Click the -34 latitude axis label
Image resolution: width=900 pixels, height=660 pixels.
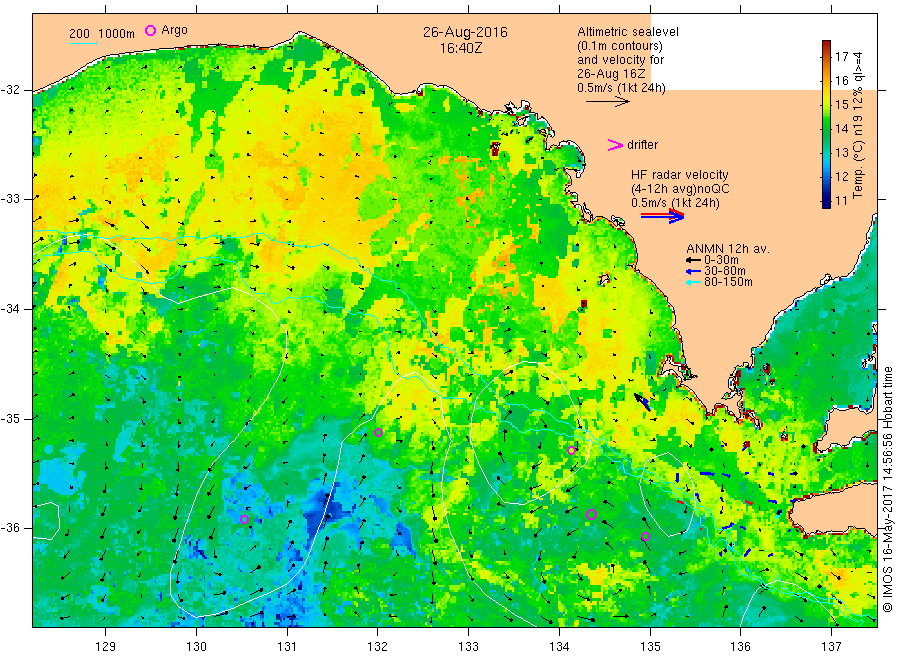point(10,309)
